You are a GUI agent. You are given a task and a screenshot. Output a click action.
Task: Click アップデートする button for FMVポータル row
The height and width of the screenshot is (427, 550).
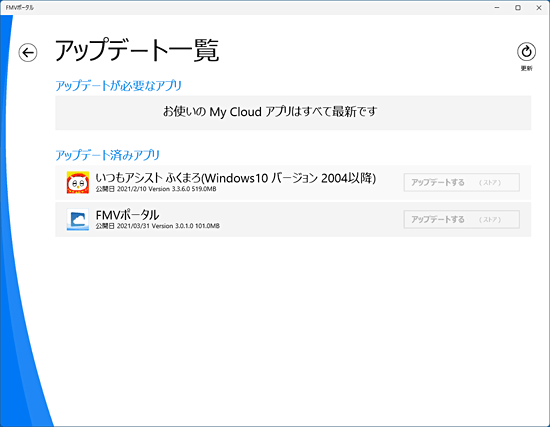coord(462,220)
